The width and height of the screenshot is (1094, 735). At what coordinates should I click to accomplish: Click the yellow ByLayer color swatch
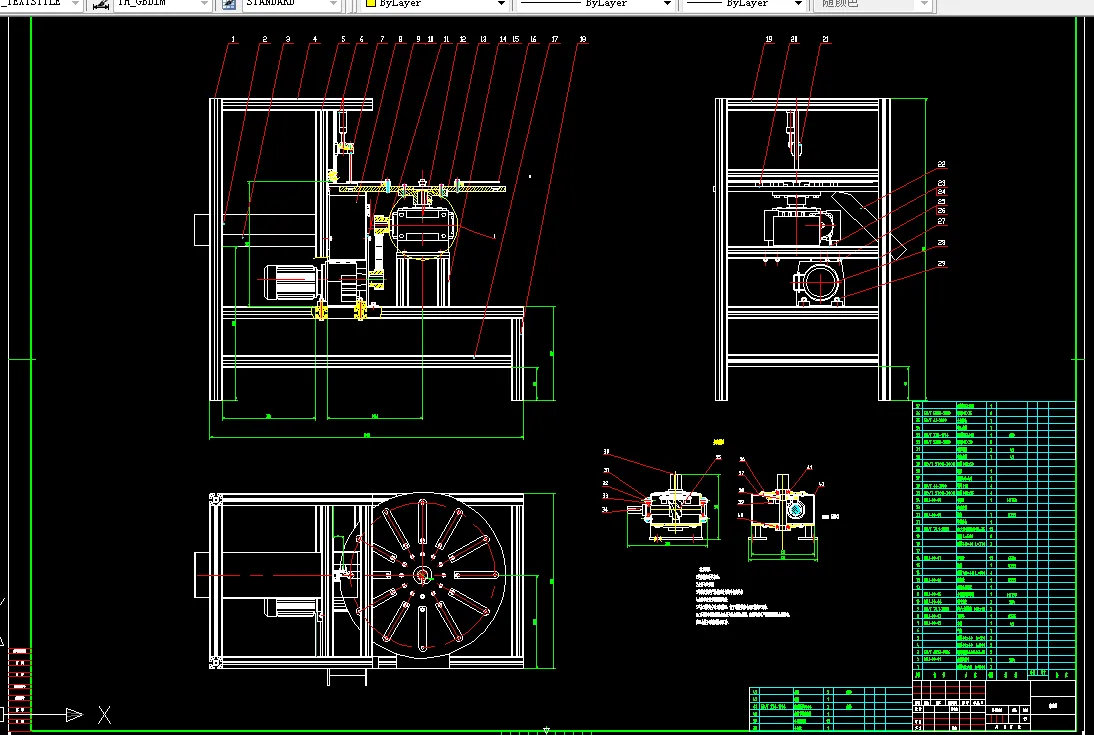(x=371, y=3)
